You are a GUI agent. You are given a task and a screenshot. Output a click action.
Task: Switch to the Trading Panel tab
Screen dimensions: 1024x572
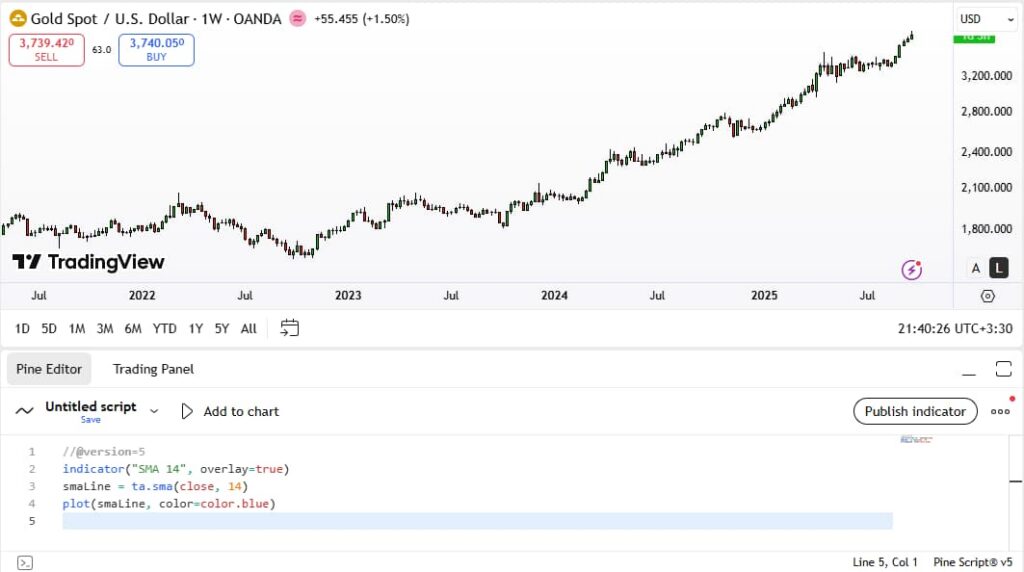coord(153,369)
